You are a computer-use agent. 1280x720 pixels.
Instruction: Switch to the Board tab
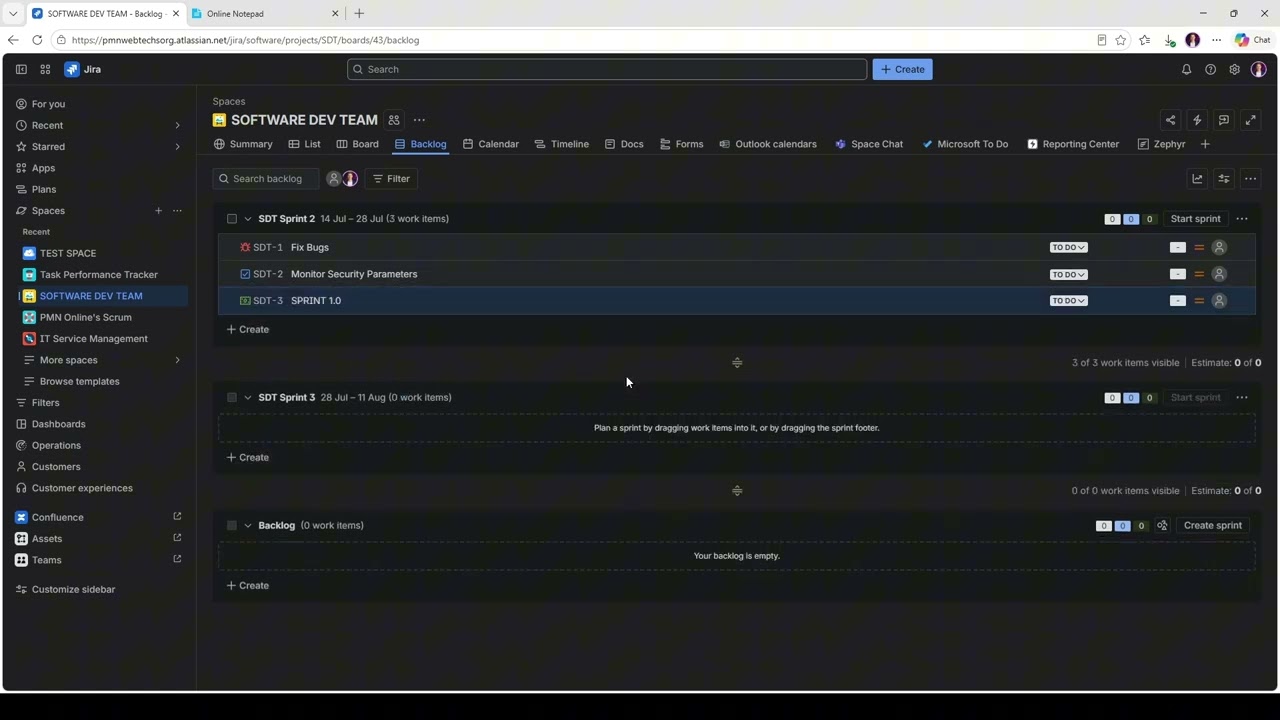click(357, 144)
